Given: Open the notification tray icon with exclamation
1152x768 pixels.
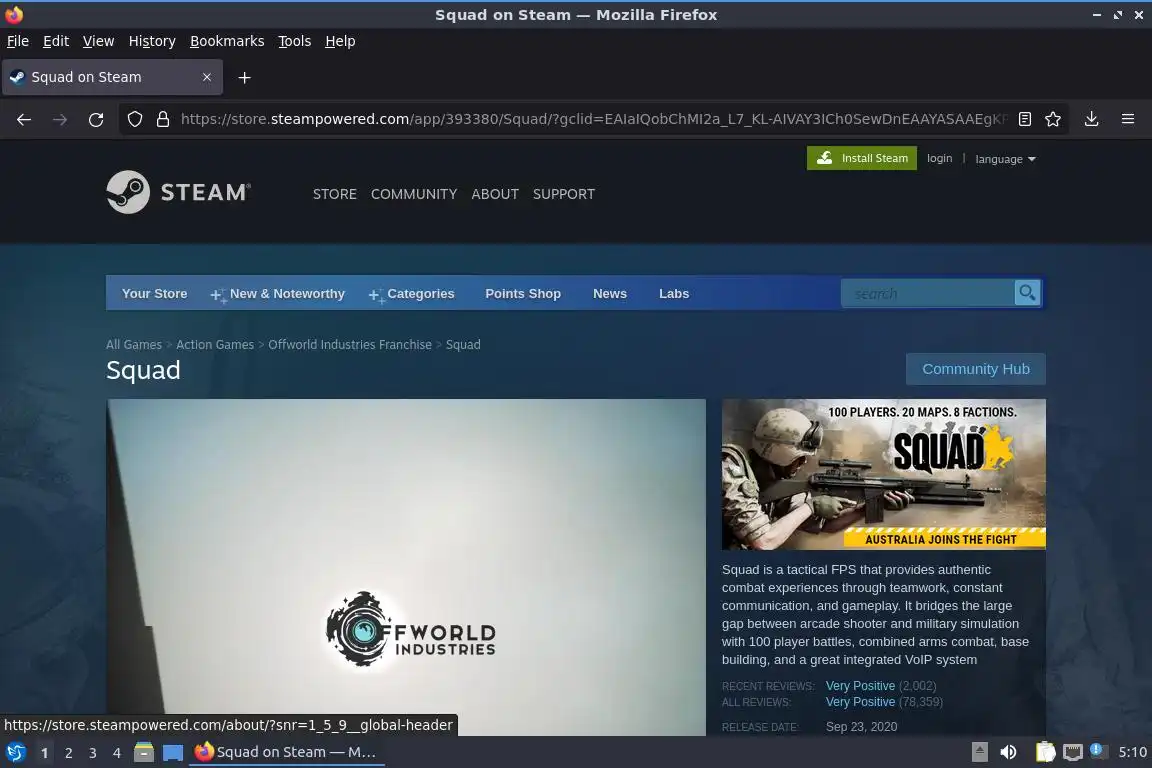Looking at the screenshot, I should 1098,750.
